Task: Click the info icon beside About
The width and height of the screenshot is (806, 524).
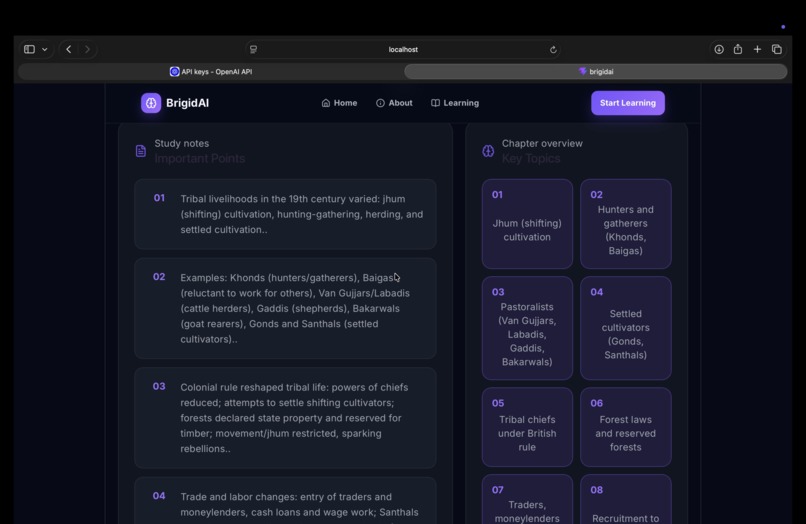Action: [380, 103]
